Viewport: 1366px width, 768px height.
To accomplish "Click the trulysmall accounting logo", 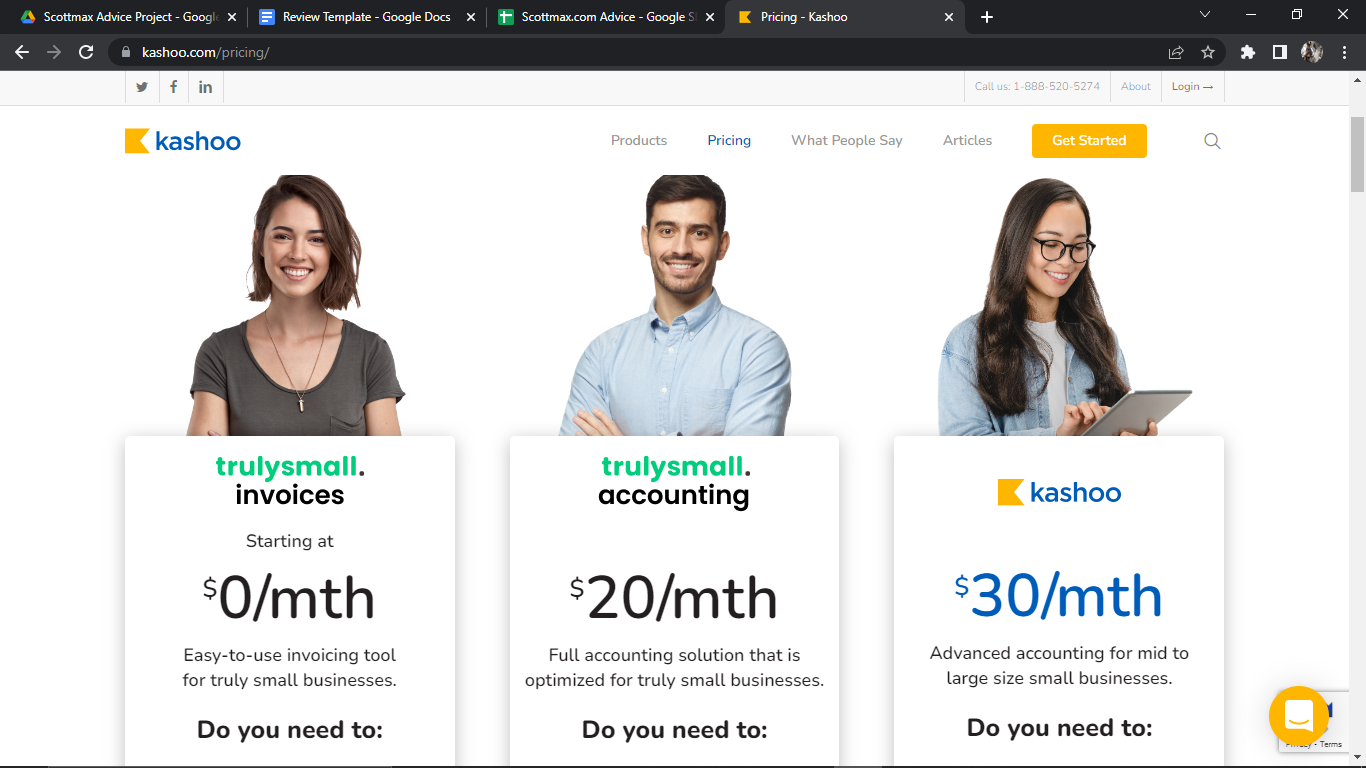I will pyautogui.click(x=674, y=481).
